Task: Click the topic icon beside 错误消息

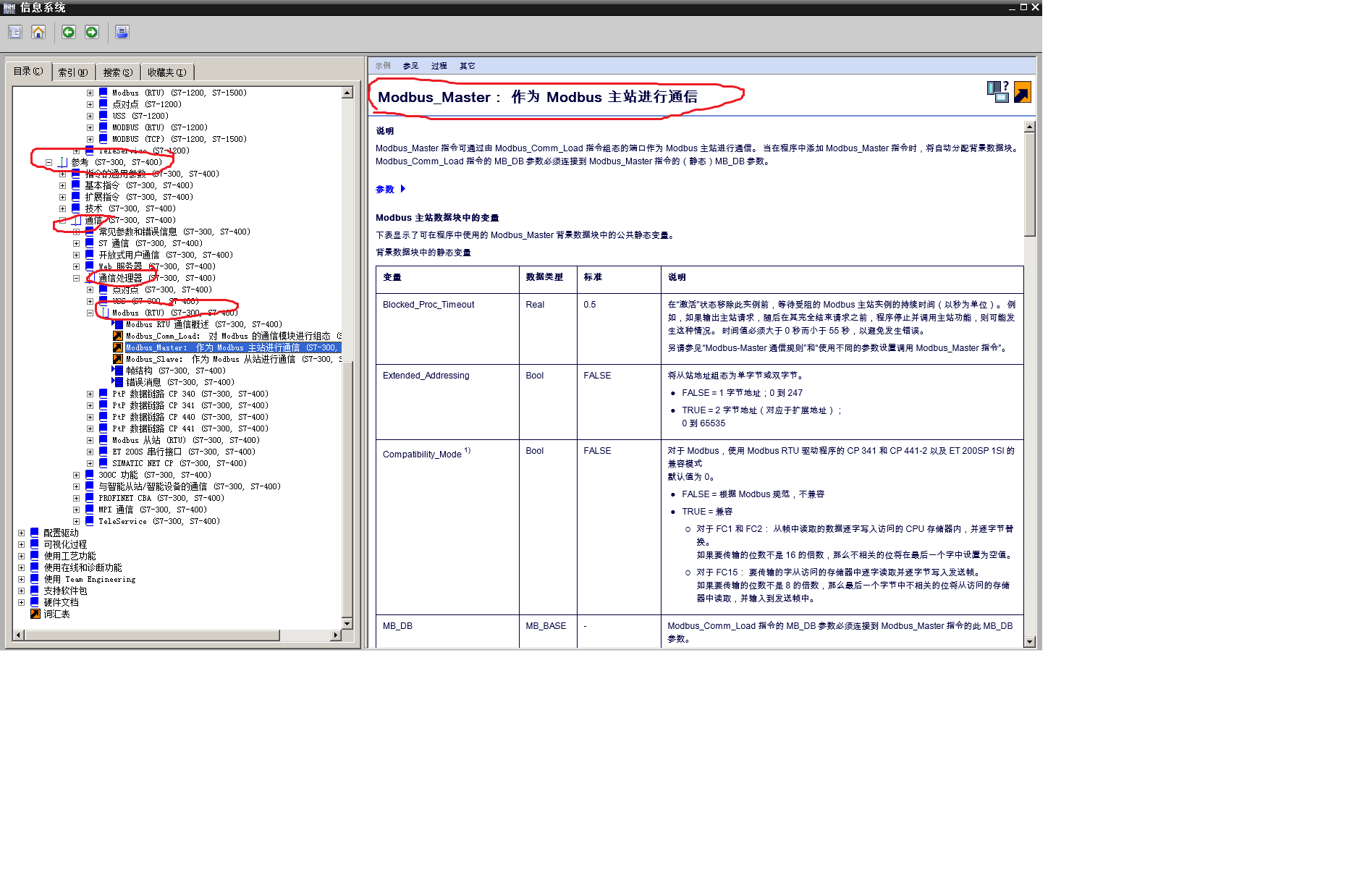Action: (117, 382)
